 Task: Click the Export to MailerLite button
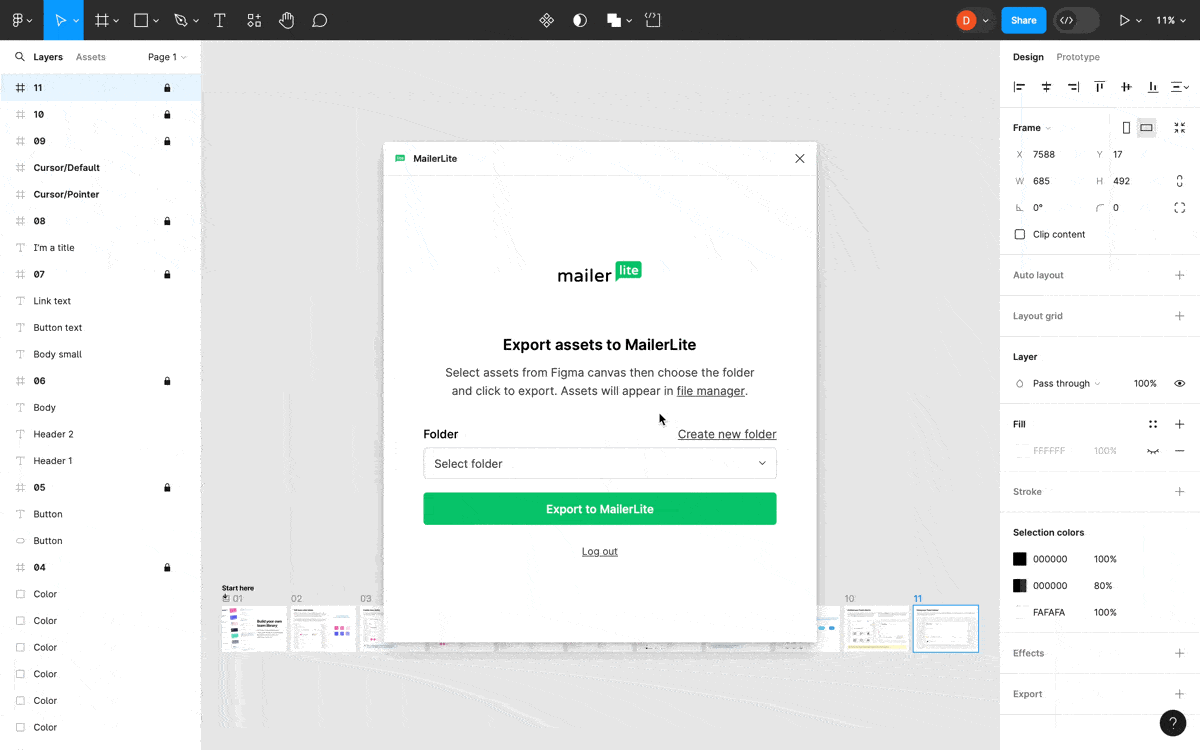[600, 509]
